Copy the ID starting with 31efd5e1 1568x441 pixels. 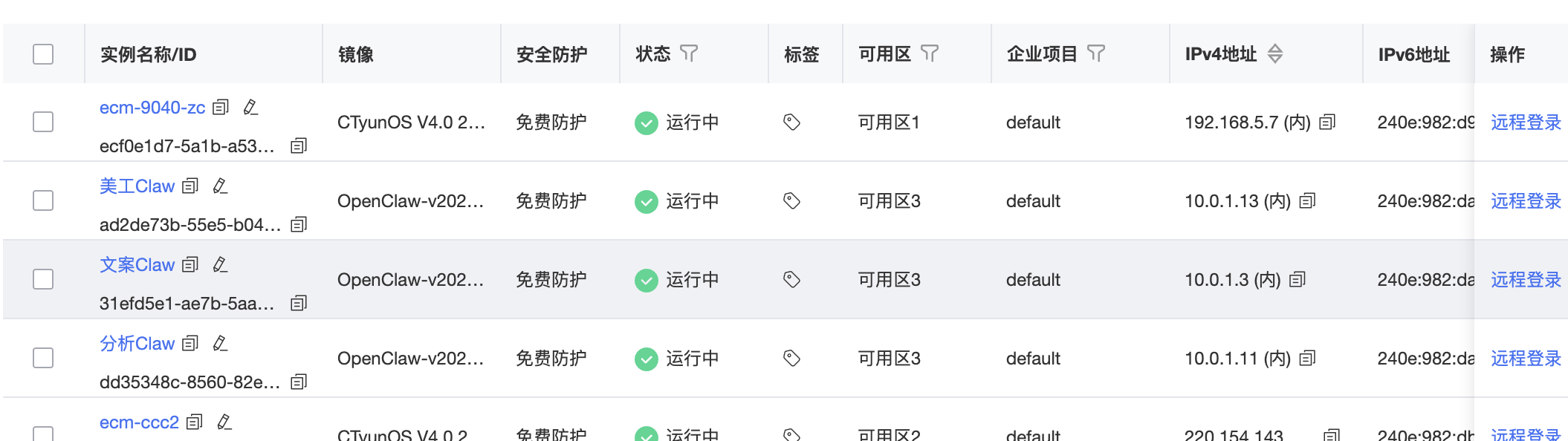(299, 303)
